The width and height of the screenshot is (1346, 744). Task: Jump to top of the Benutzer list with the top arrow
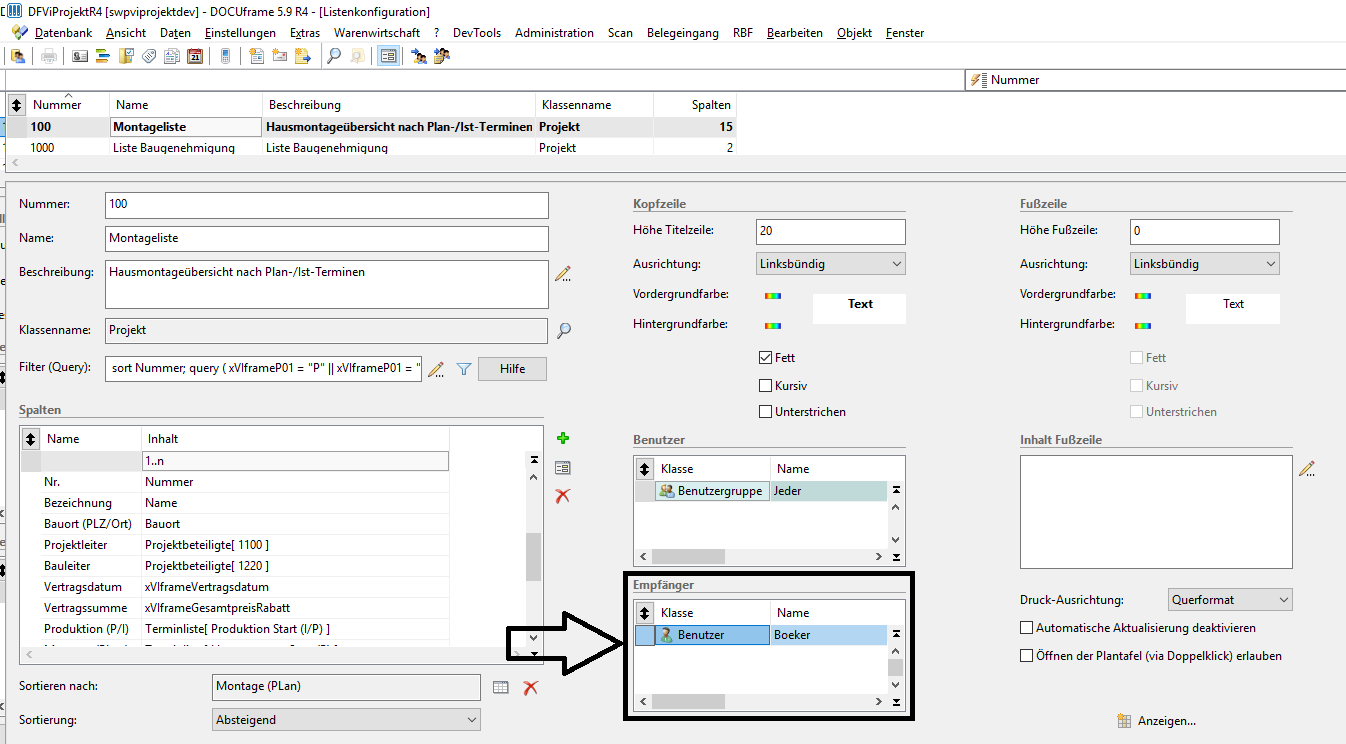pos(896,490)
